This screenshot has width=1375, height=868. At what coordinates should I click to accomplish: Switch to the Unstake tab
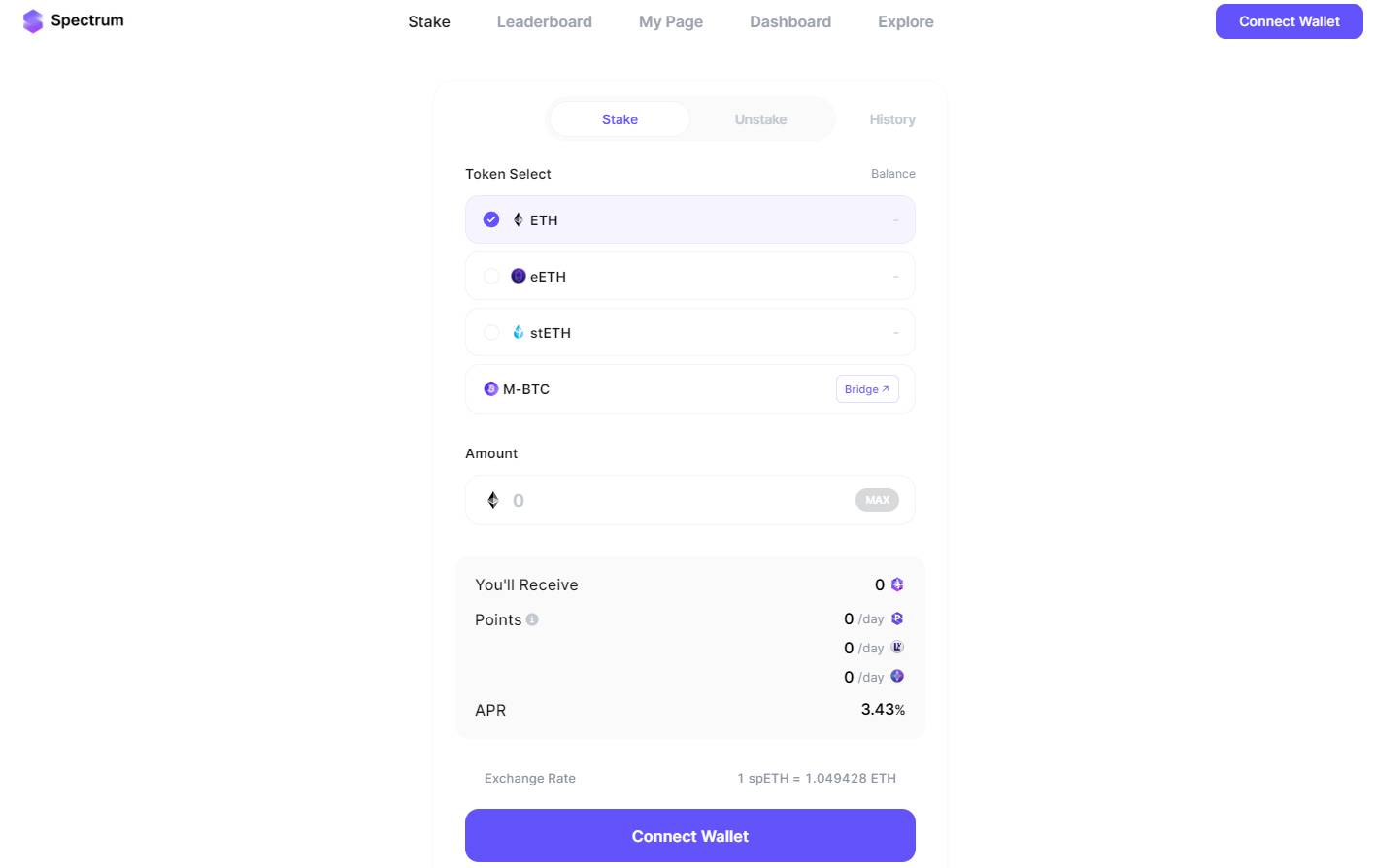click(x=760, y=119)
